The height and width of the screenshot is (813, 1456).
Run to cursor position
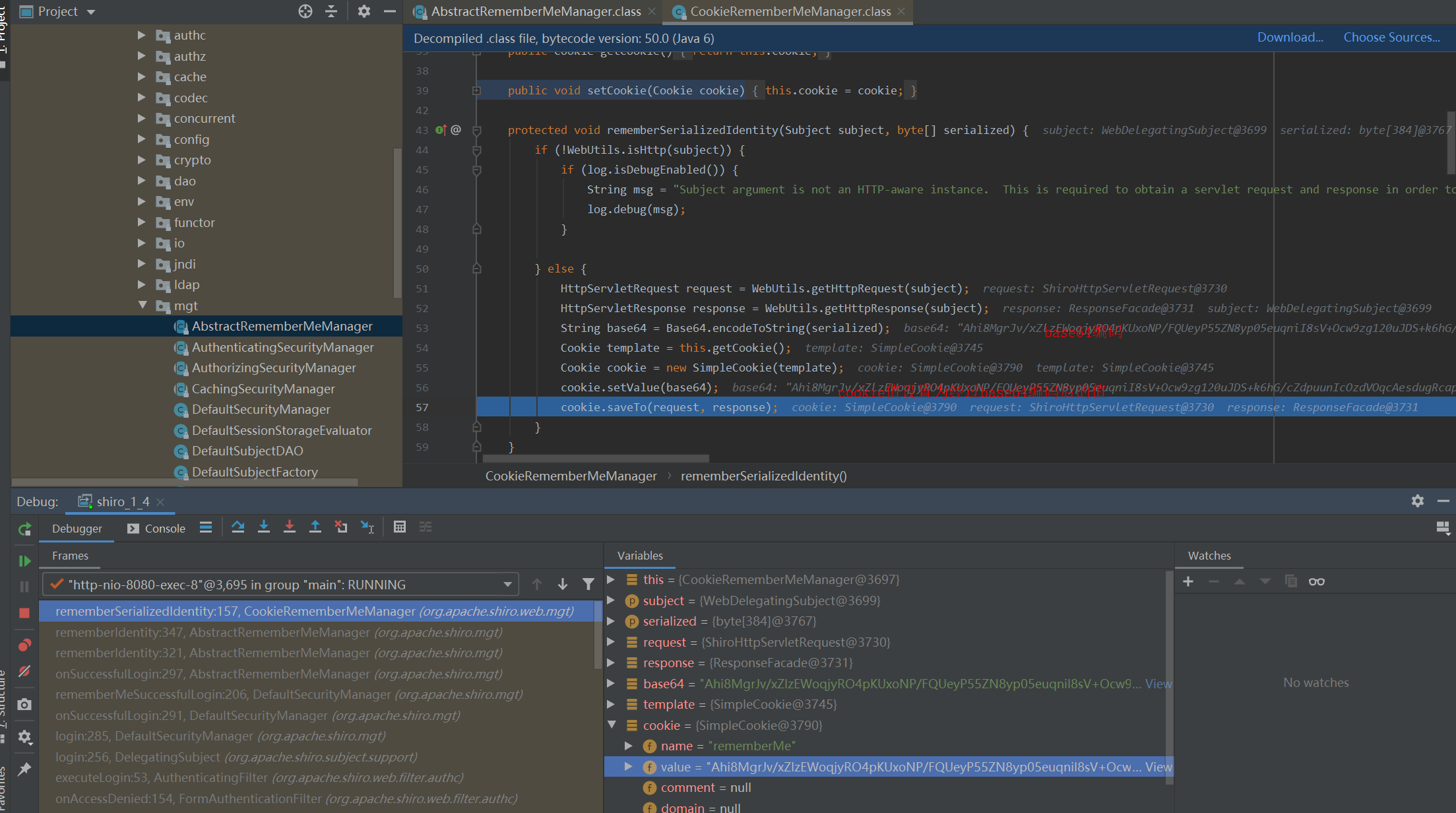pos(367,527)
